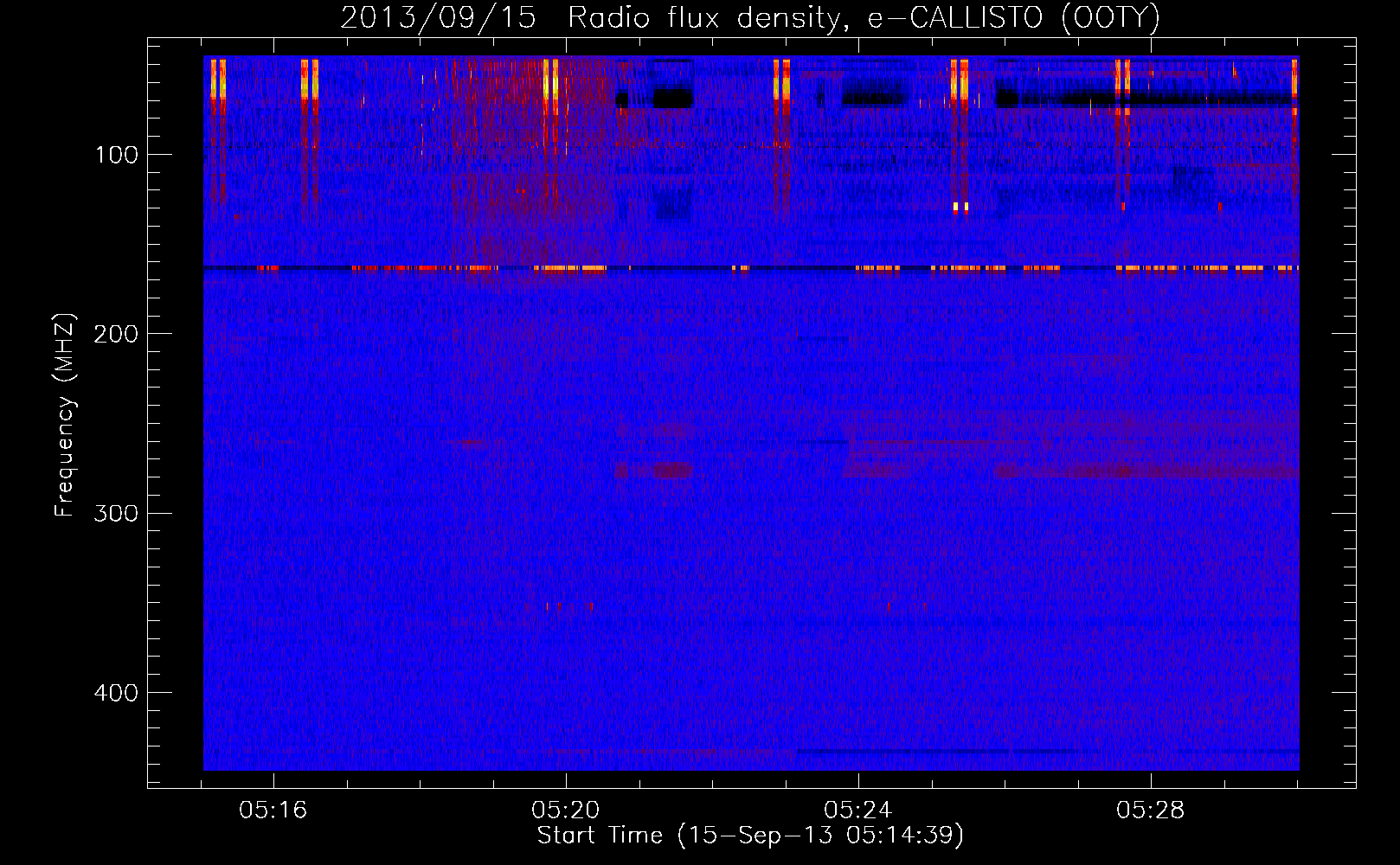Click the 05:16 time tick label

(x=273, y=811)
